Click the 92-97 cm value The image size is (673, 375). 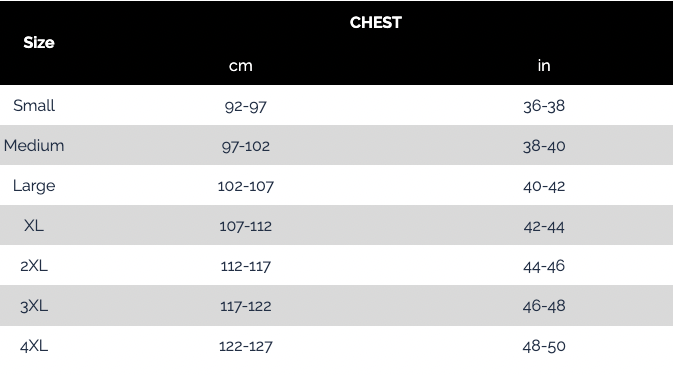pos(246,106)
